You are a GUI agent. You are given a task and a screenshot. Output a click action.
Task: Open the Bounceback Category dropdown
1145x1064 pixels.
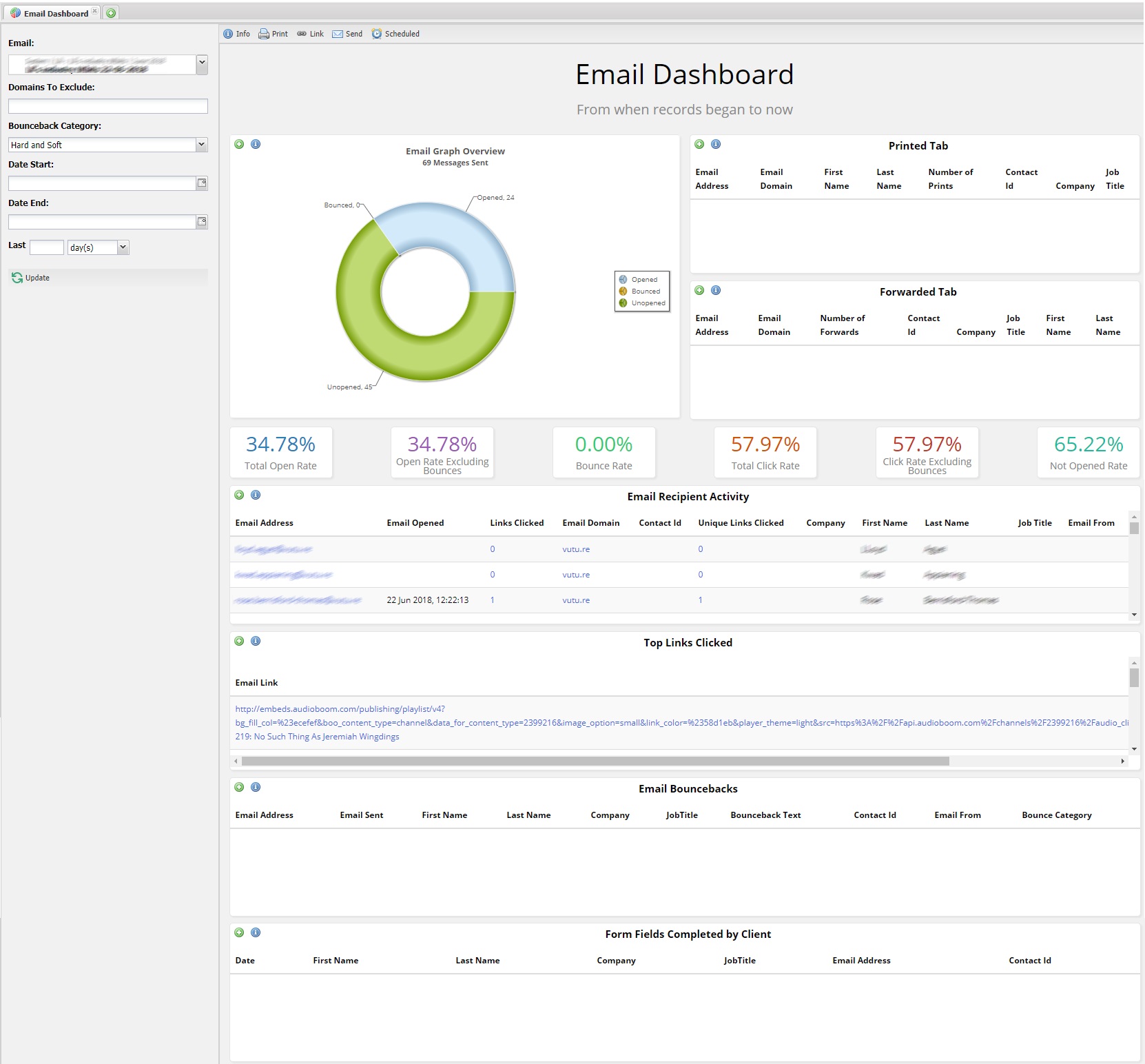pyautogui.click(x=201, y=145)
